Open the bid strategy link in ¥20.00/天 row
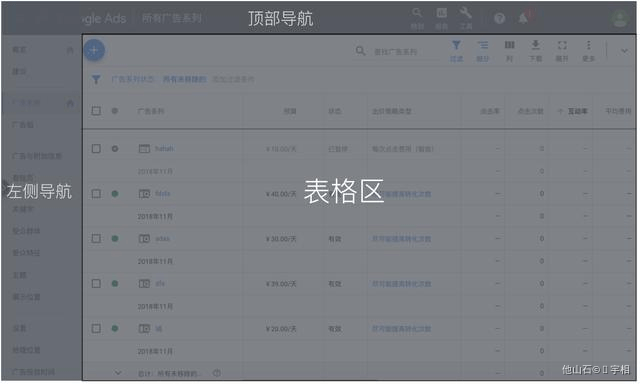This screenshot has width=640, height=384. coord(401,329)
